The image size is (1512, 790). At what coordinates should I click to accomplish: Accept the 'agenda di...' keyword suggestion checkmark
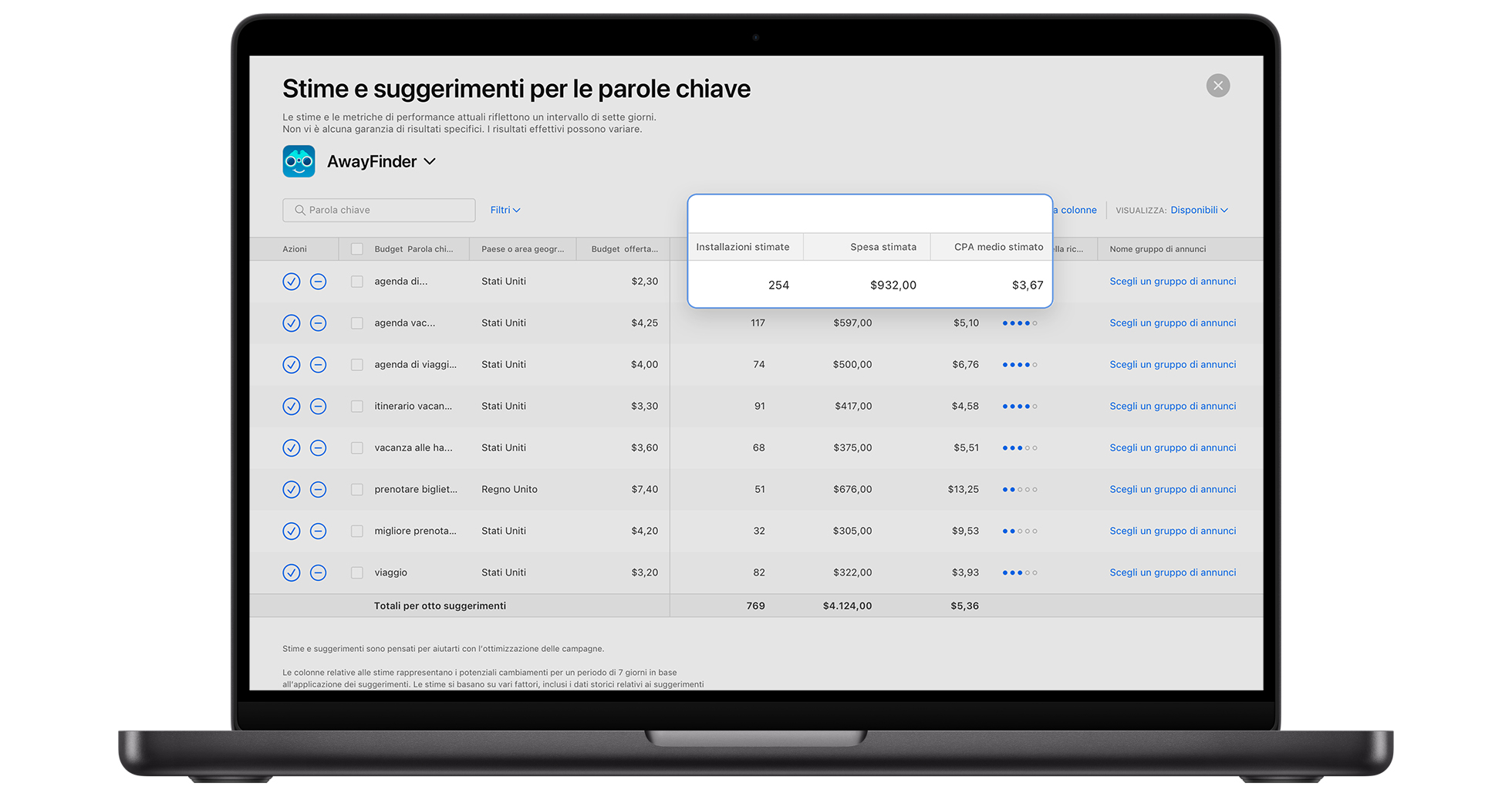[291, 282]
